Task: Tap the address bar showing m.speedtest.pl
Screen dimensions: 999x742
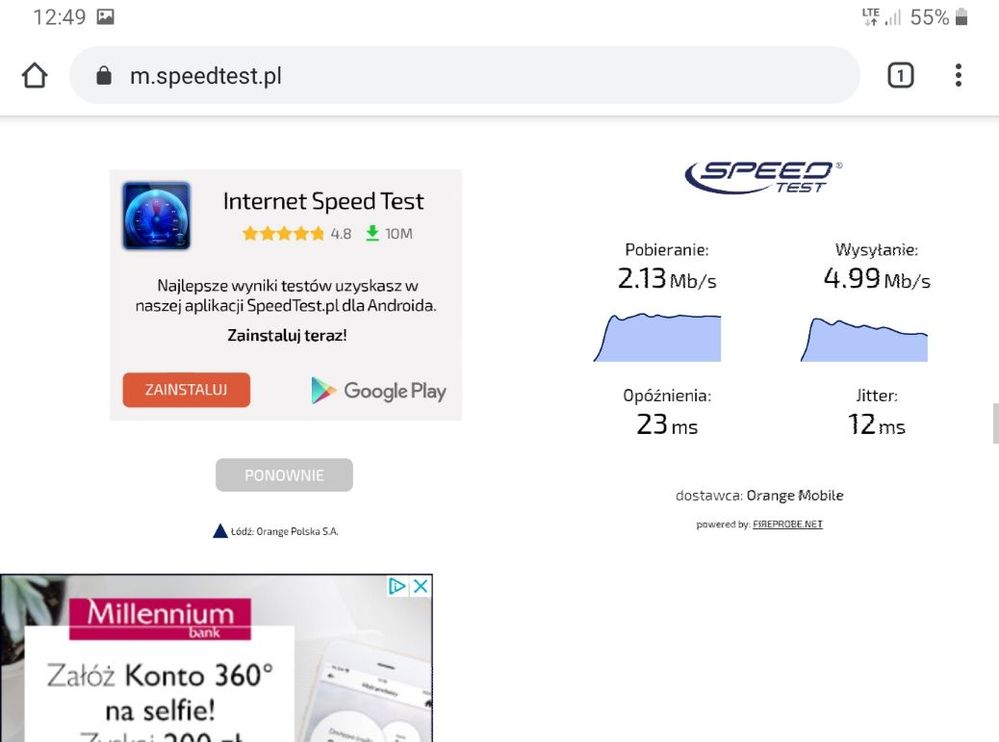Action: (x=300, y=74)
